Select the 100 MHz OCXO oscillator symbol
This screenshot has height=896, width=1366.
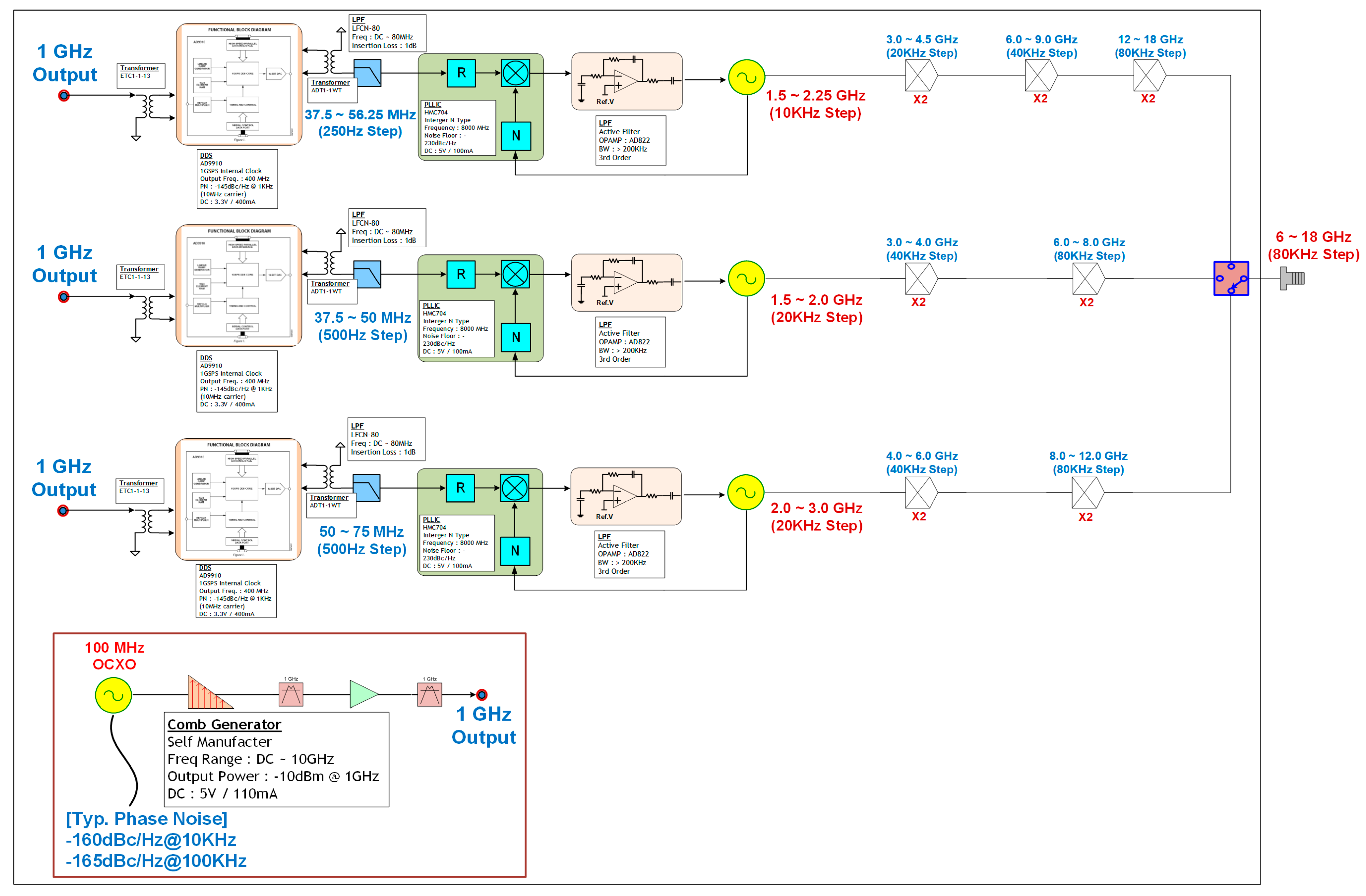click(113, 695)
